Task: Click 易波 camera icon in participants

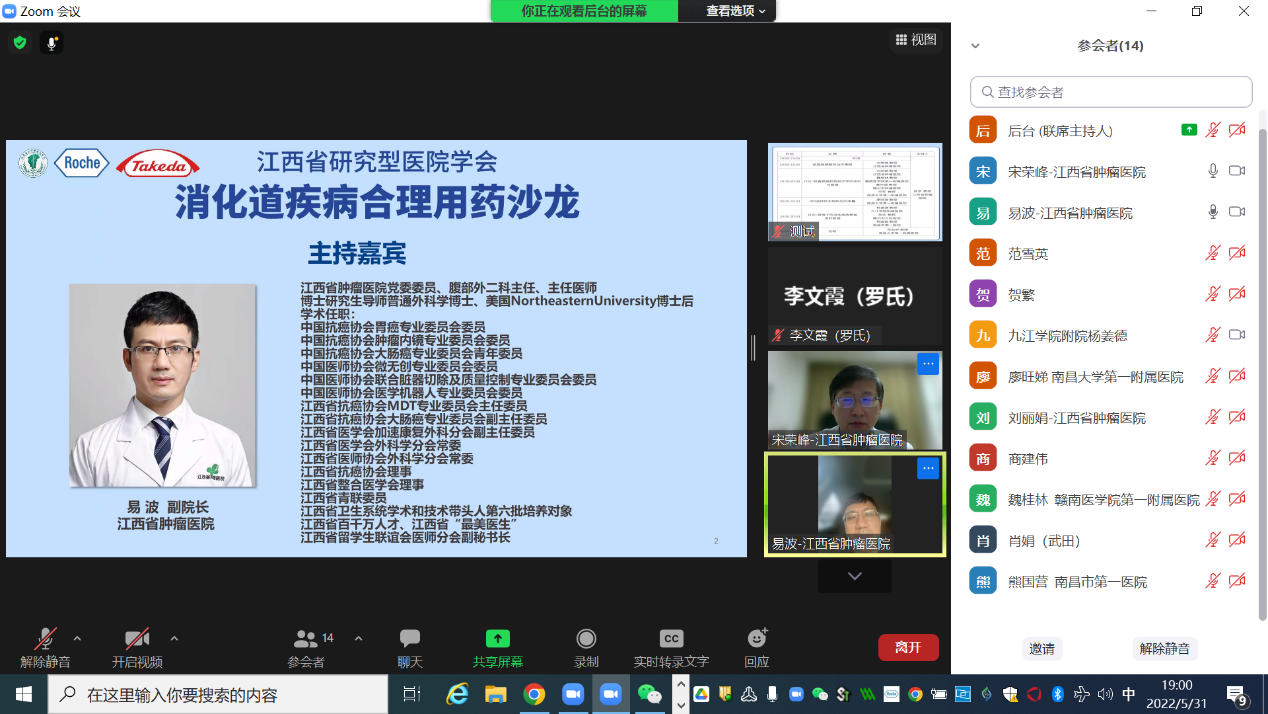Action: point(1237,212)
